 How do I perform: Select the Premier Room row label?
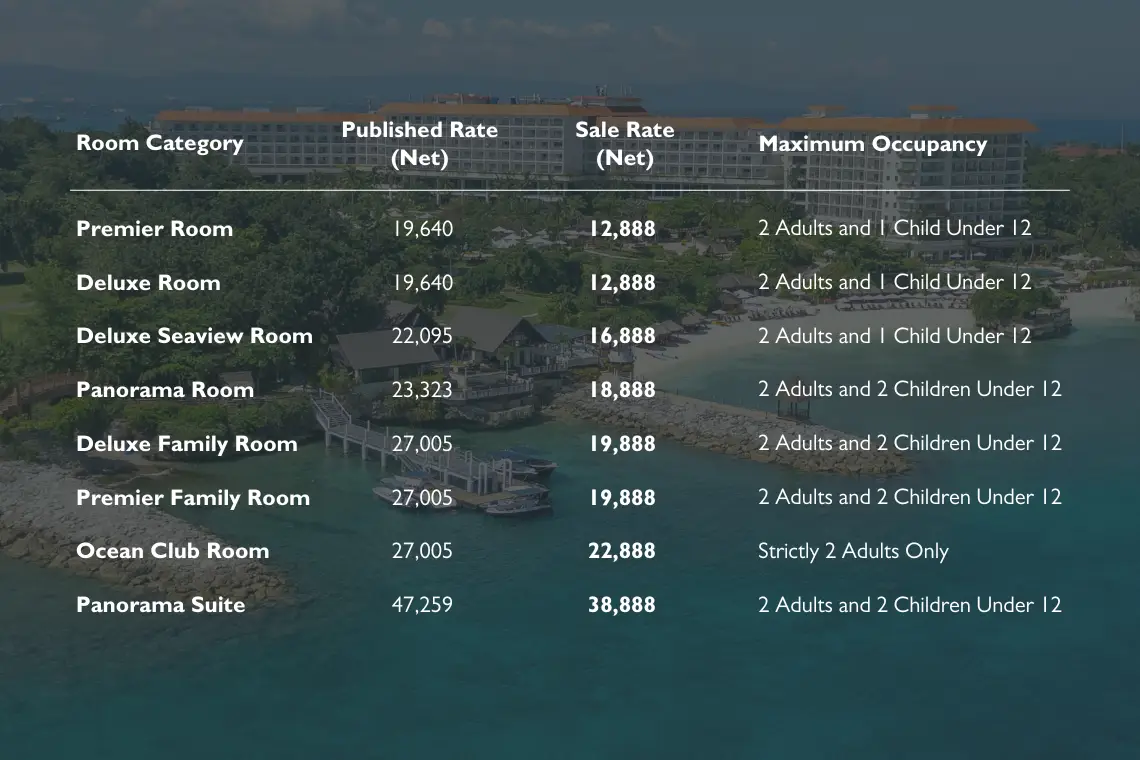[155, 228]
